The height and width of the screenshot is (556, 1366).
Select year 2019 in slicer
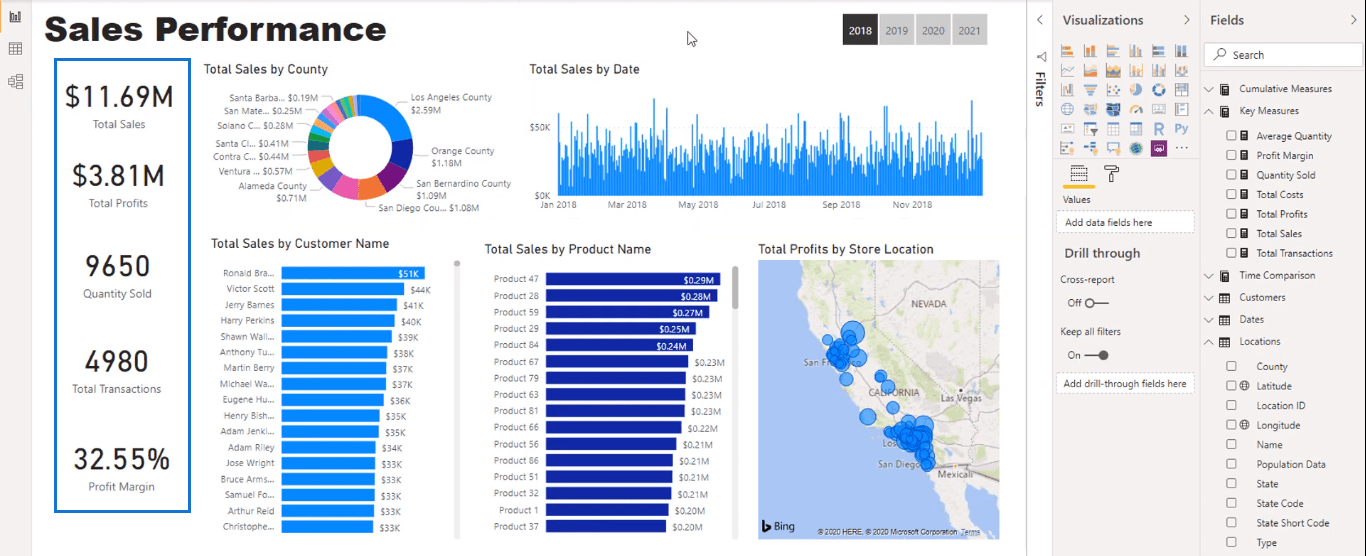pyautogui.click(x=897, y=30)
